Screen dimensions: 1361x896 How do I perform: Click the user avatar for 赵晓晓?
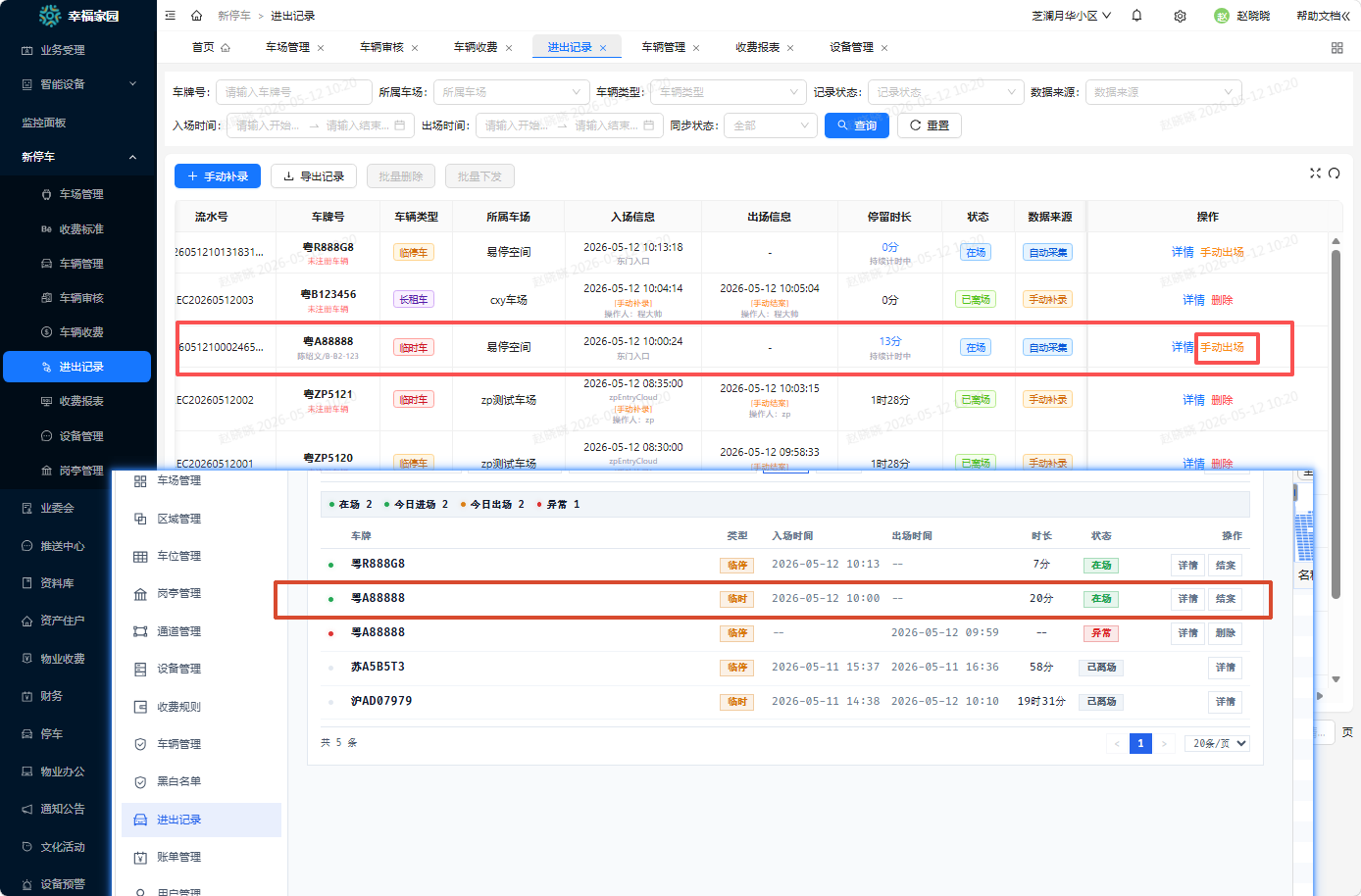(x=1221, y=16)
